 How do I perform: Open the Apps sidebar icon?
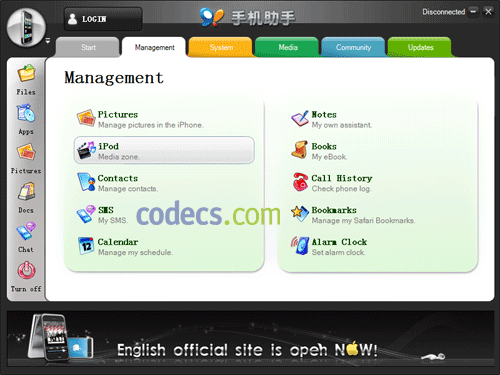pyautogui.click(x=26, y=113)
